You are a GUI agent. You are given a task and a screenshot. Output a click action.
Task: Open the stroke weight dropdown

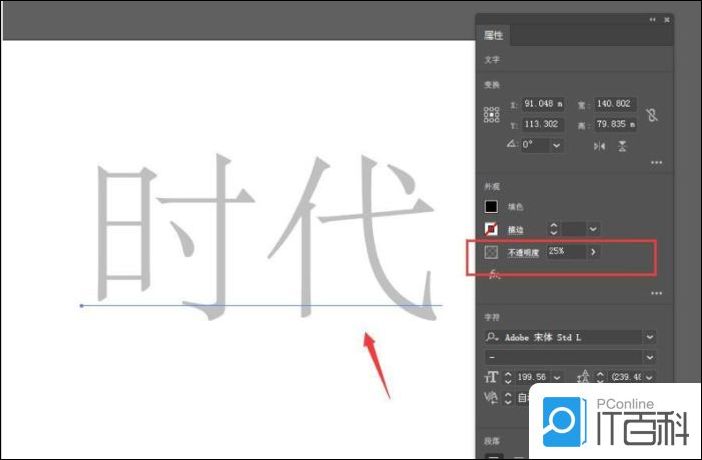pyautogui.click(x=593, y=229)
